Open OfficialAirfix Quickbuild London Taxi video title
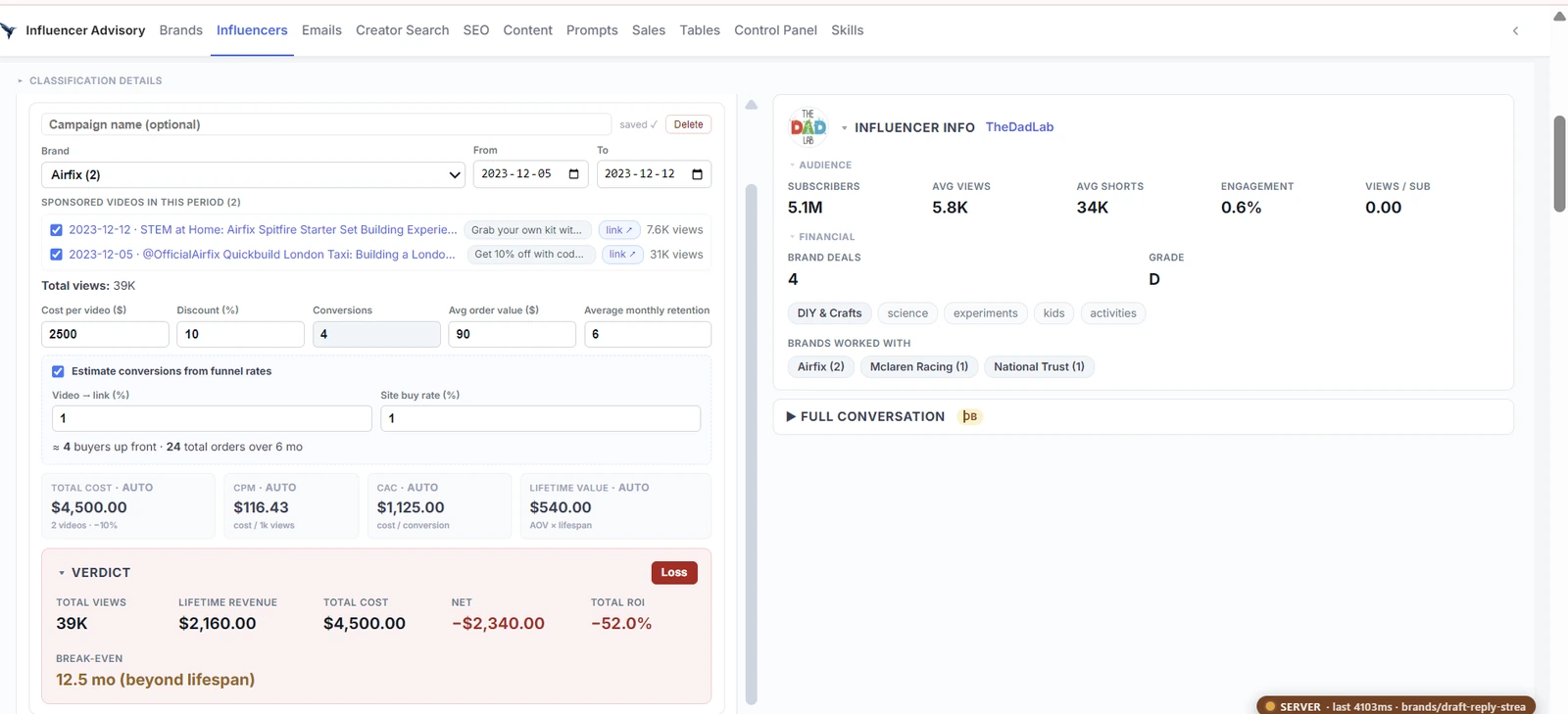1568x714 pixels. click(x=262, y=255)
